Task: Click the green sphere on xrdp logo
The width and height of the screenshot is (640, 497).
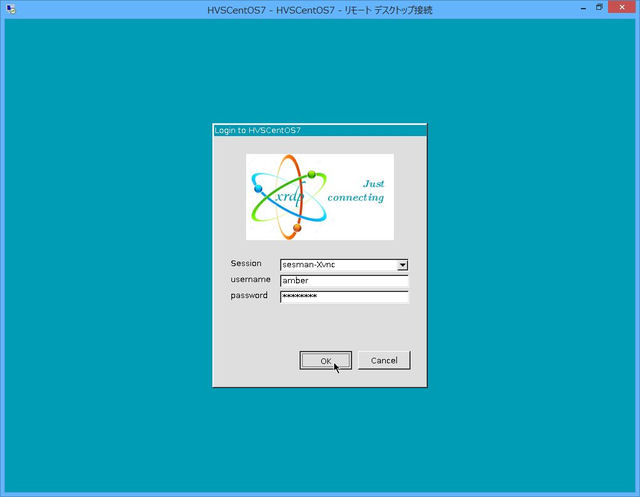Action: [311, 175]
